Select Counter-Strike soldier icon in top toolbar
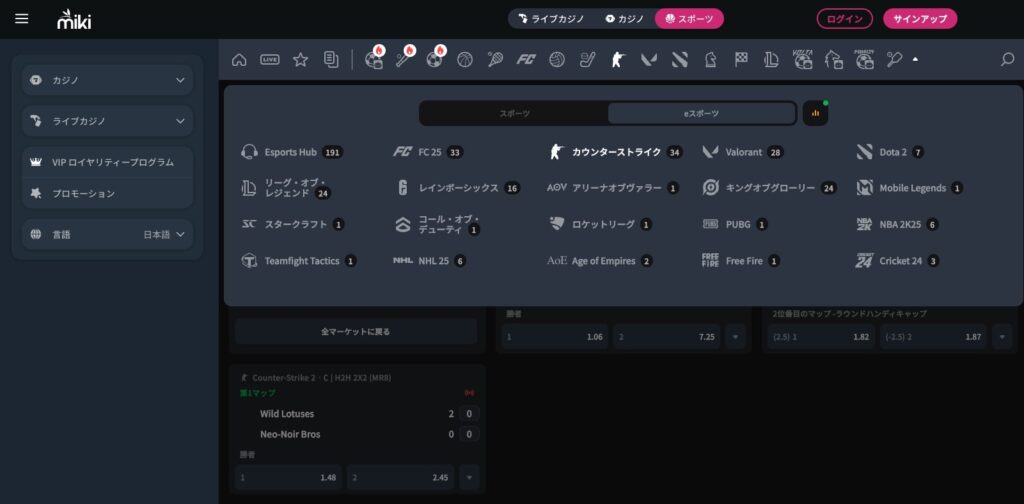 click(617, 59)
